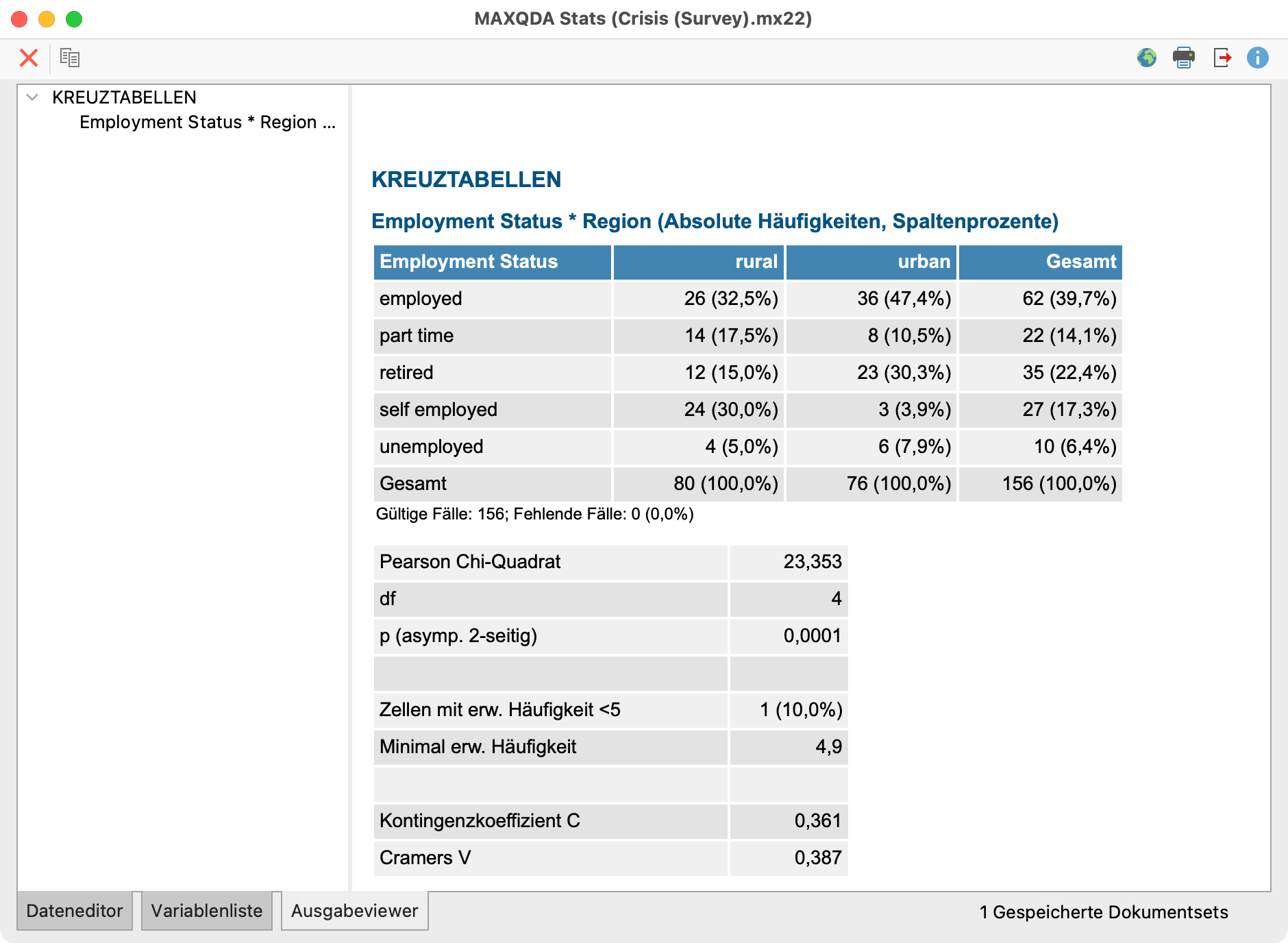Viewport: 1288px width, 943px height.
Task: Select Employment Status * Region tree entry
Action: (x=208, y=122)
